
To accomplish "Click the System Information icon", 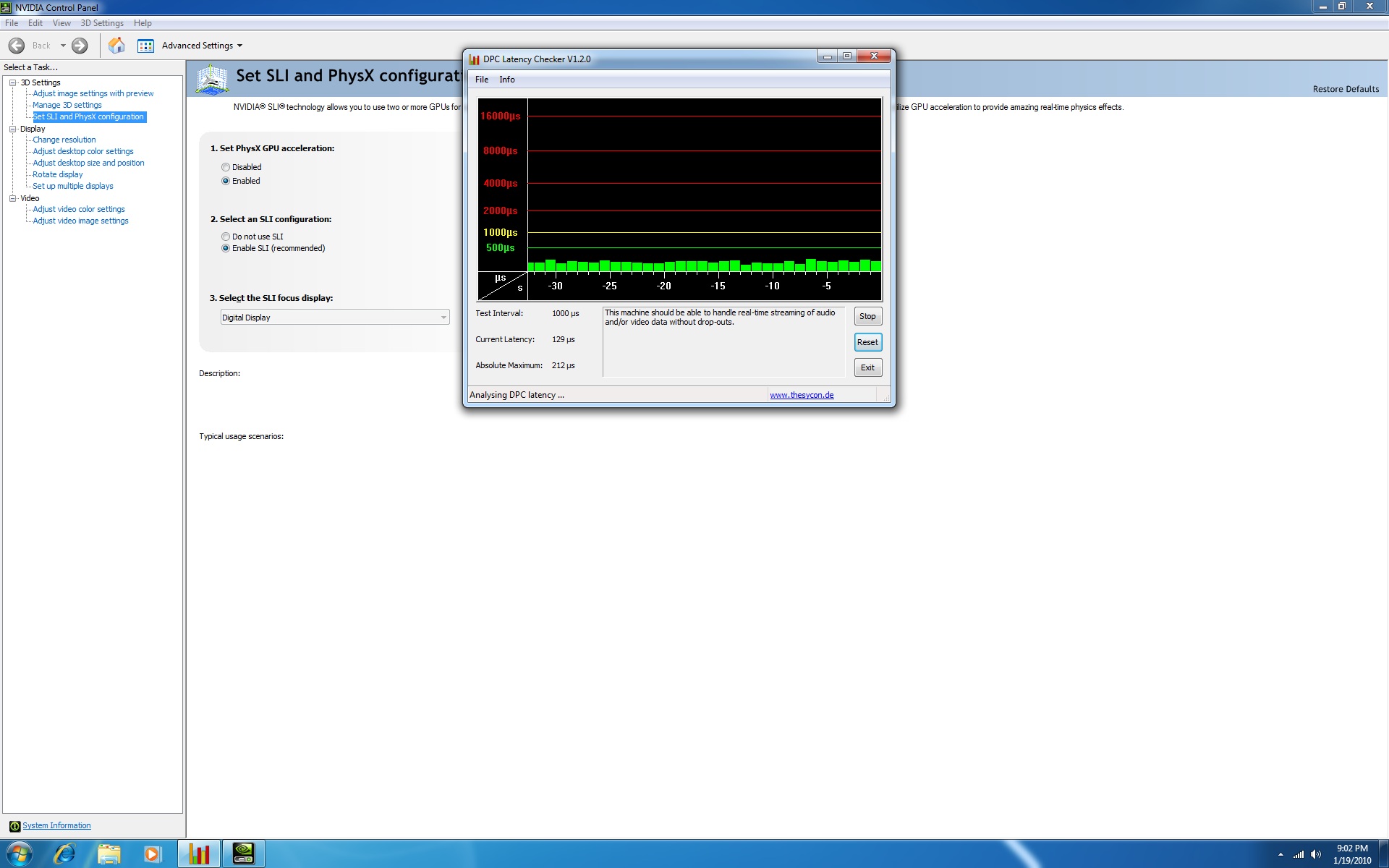I will click(x=14, y=826).
